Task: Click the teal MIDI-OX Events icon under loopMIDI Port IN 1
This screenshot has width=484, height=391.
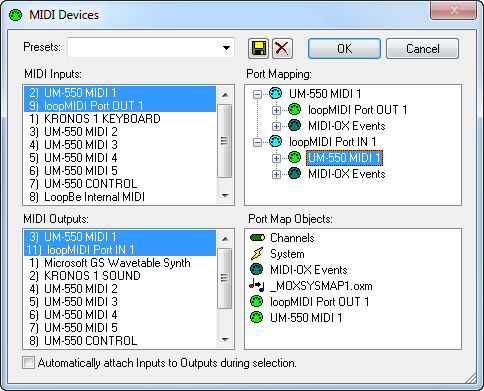Action: (294, 174)
